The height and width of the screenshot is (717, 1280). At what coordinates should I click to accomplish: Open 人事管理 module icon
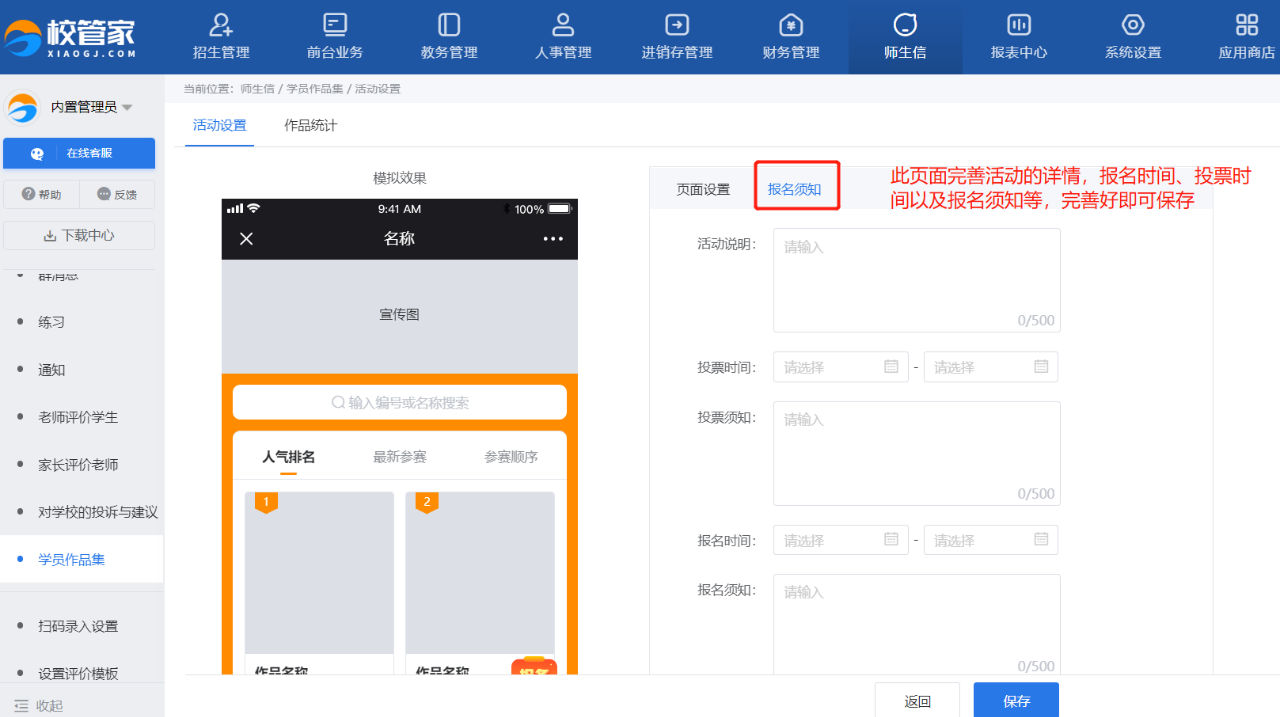pos(563,25)
